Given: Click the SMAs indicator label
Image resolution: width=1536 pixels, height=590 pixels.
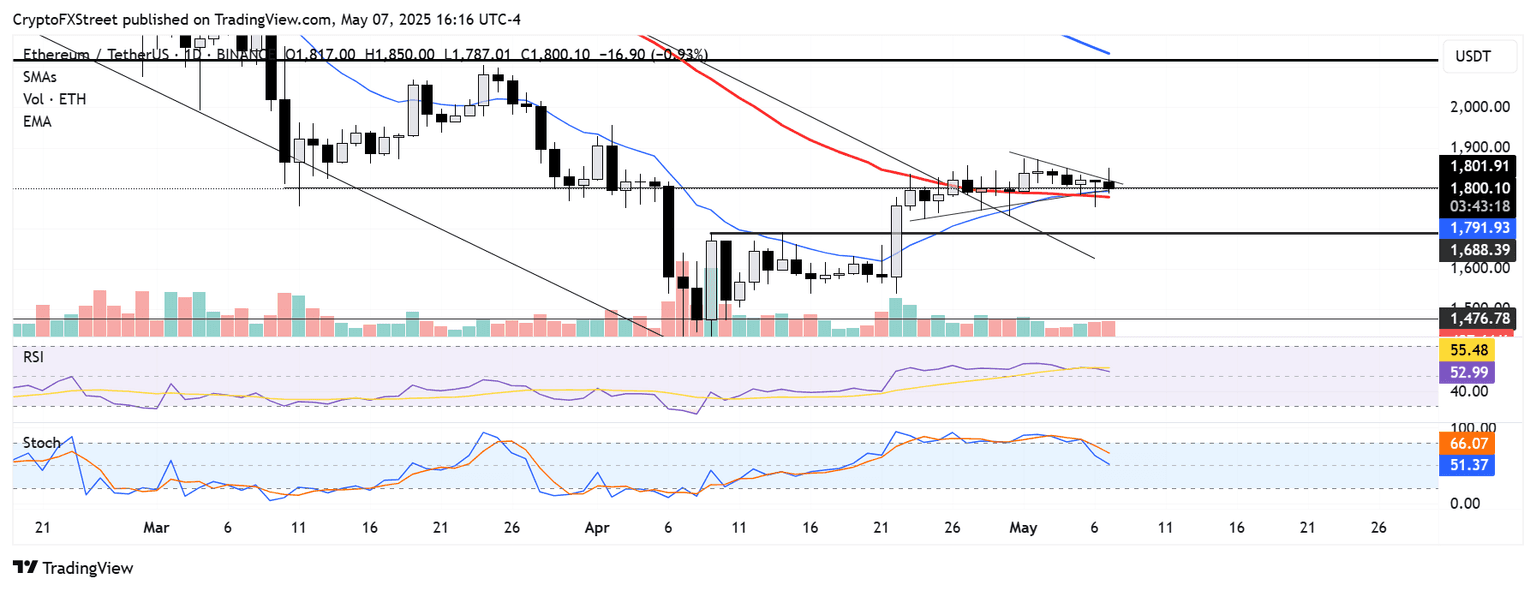Looking at the screenshot, I should point(39,76).
